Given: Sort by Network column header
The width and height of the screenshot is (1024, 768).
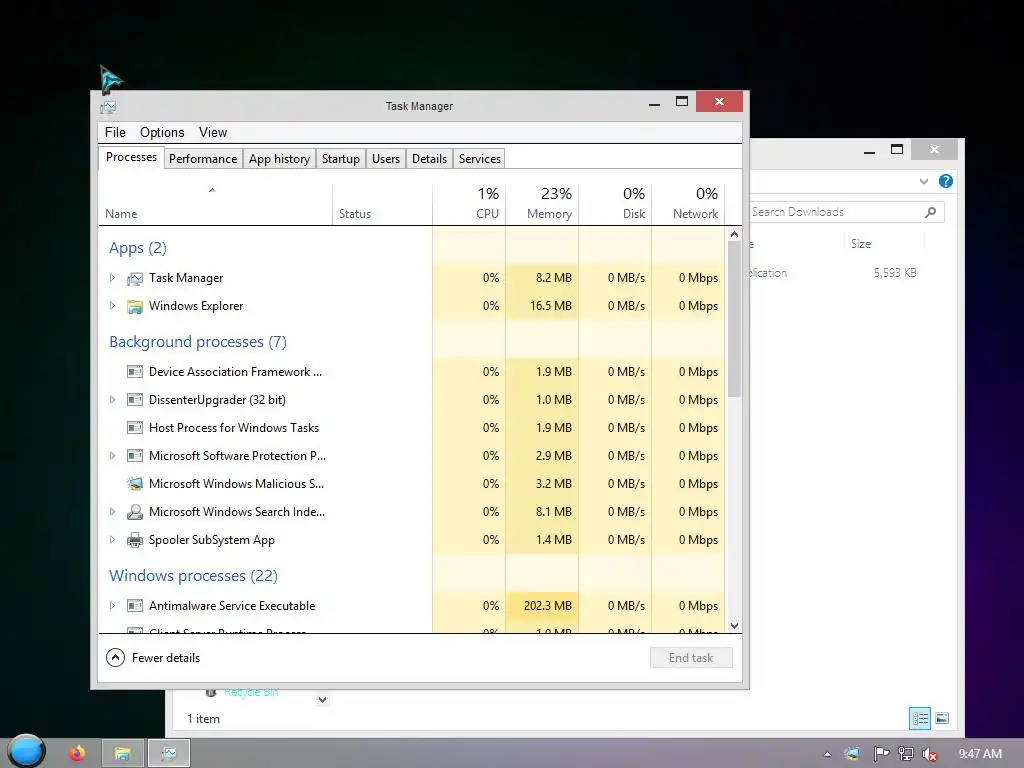Looking at the screenshot, I should (x=688, y=204).
